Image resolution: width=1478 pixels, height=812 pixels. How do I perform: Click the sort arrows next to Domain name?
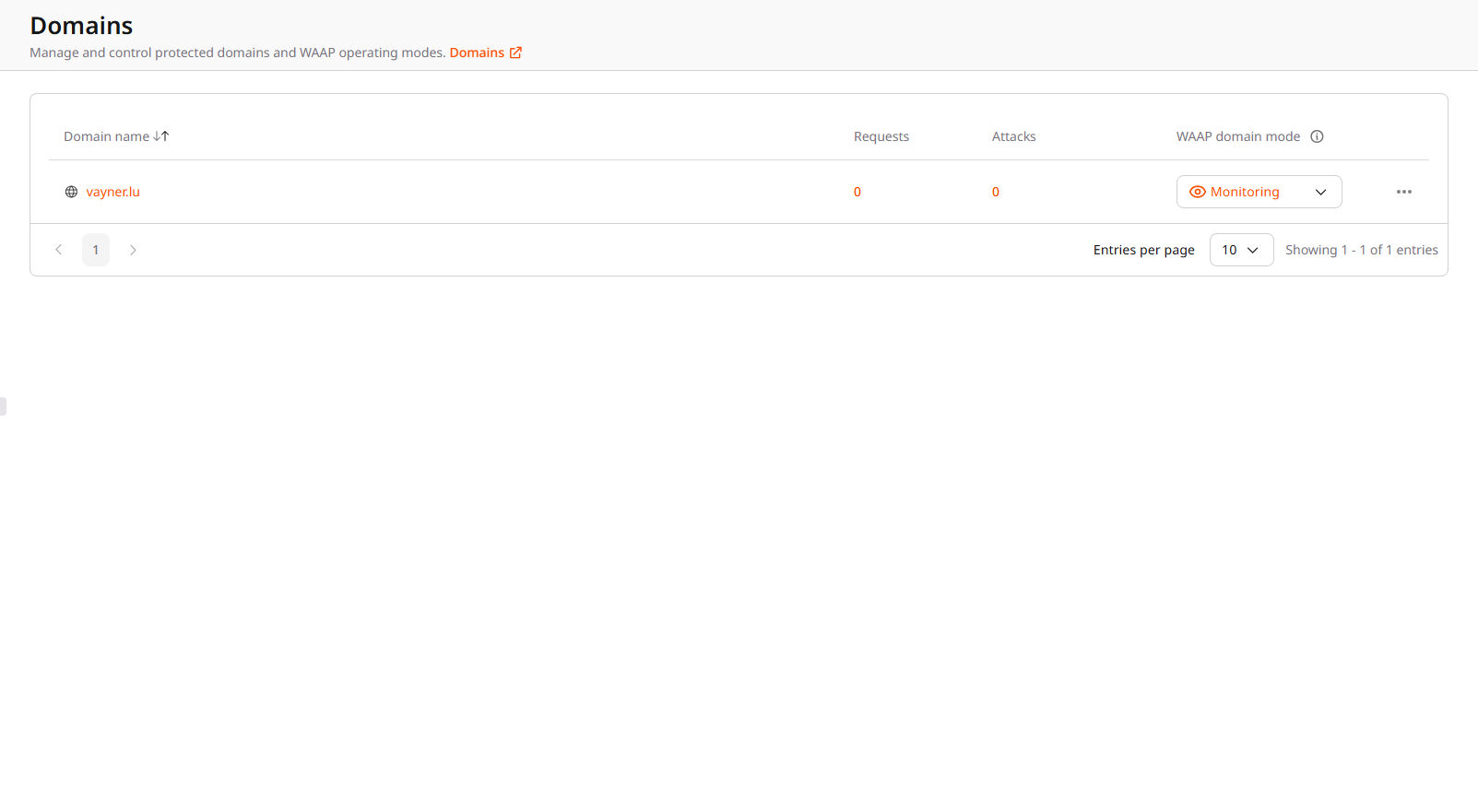[161, 136]
